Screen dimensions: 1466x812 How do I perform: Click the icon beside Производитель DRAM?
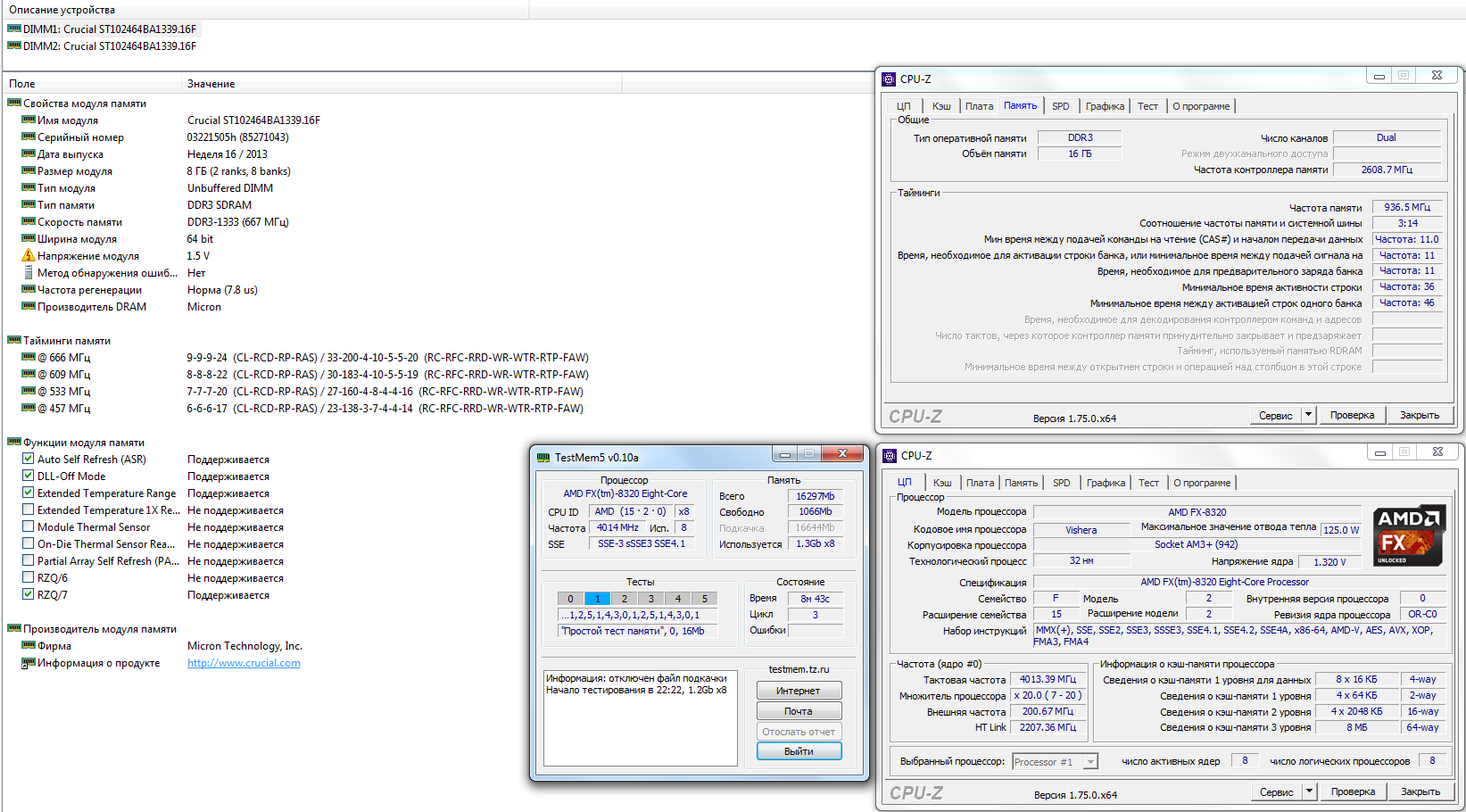[29, 306]
